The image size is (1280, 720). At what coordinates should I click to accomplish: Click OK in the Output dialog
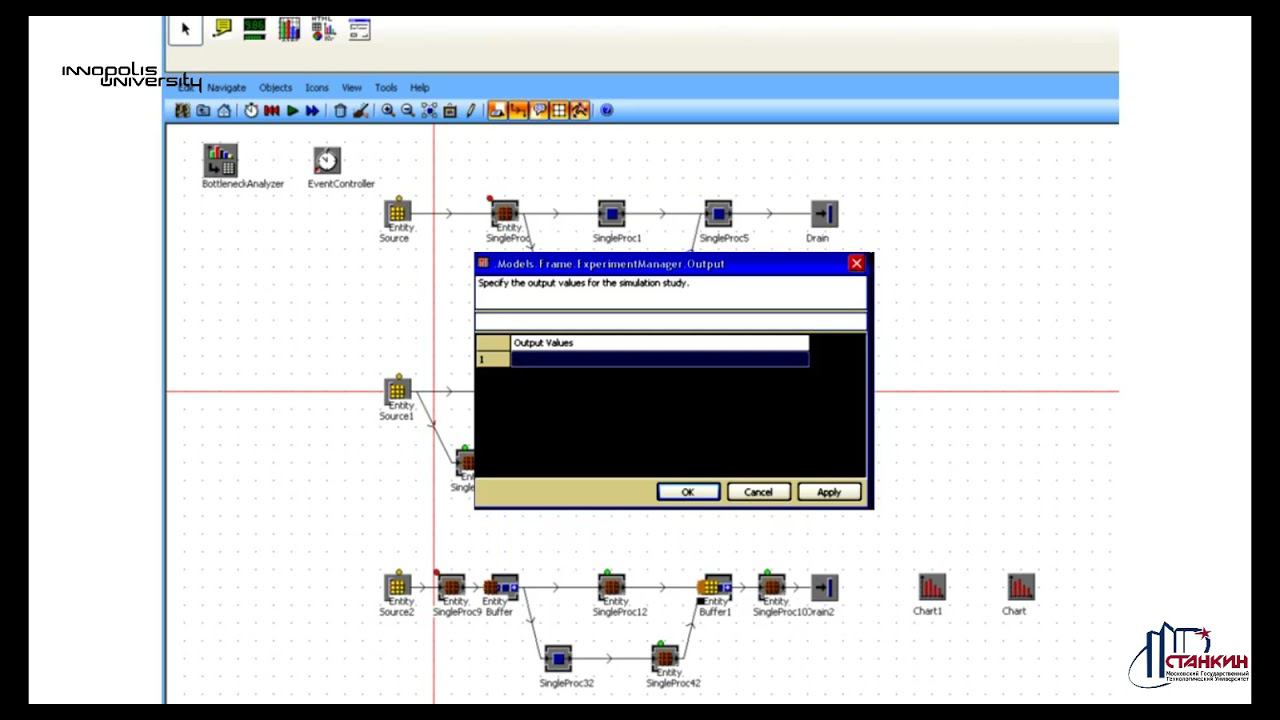tap(688, 492)
